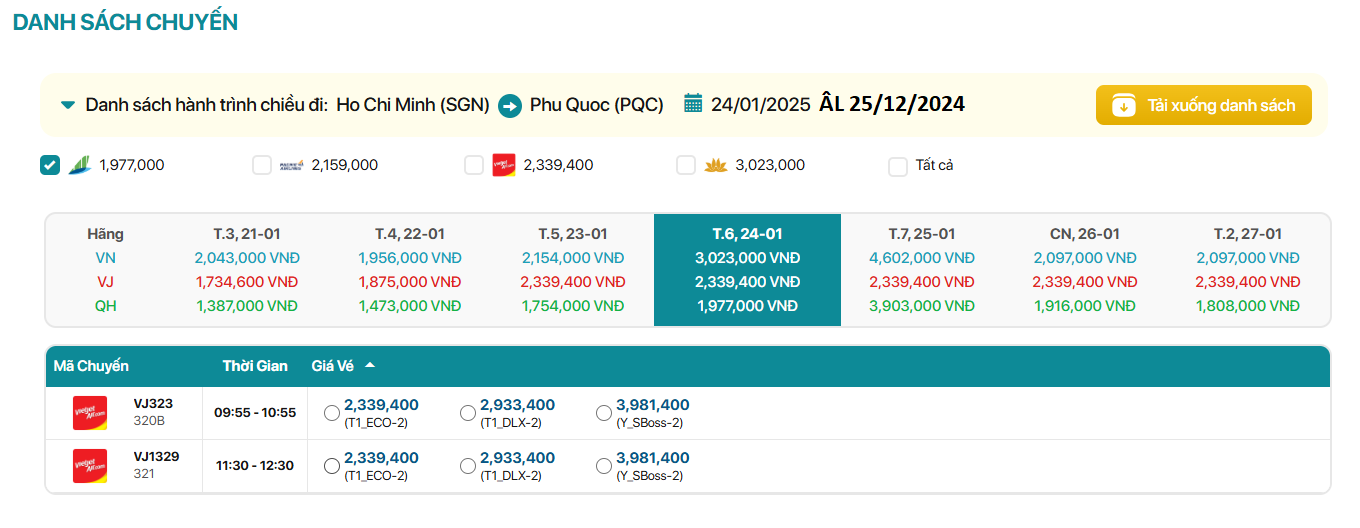
Task: Collapse the 'Danh sách hành trình chiều đi' section
Action: (x=68, y=105)
